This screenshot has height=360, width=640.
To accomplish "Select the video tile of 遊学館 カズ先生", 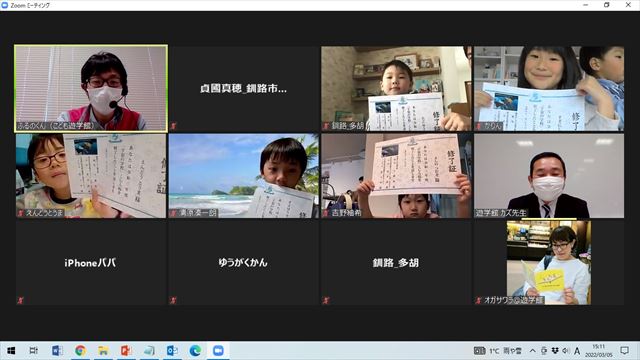I will 549,176.
